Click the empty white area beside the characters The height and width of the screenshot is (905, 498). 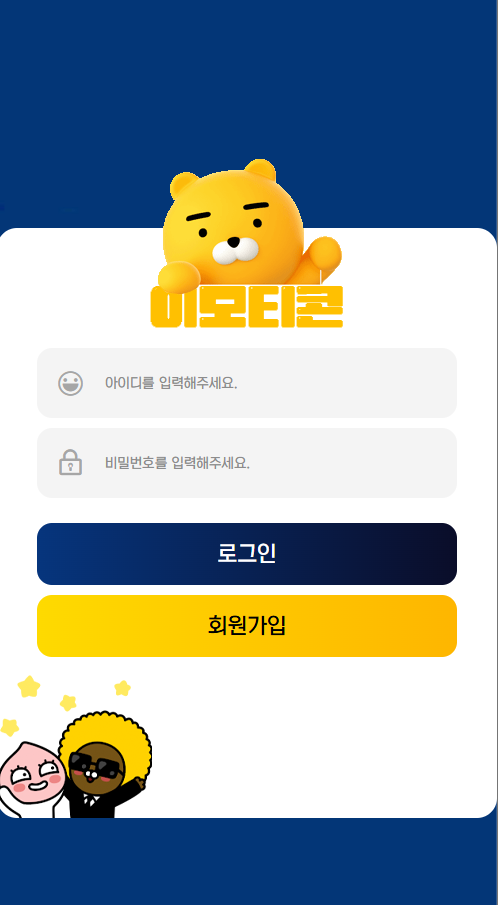323,745
